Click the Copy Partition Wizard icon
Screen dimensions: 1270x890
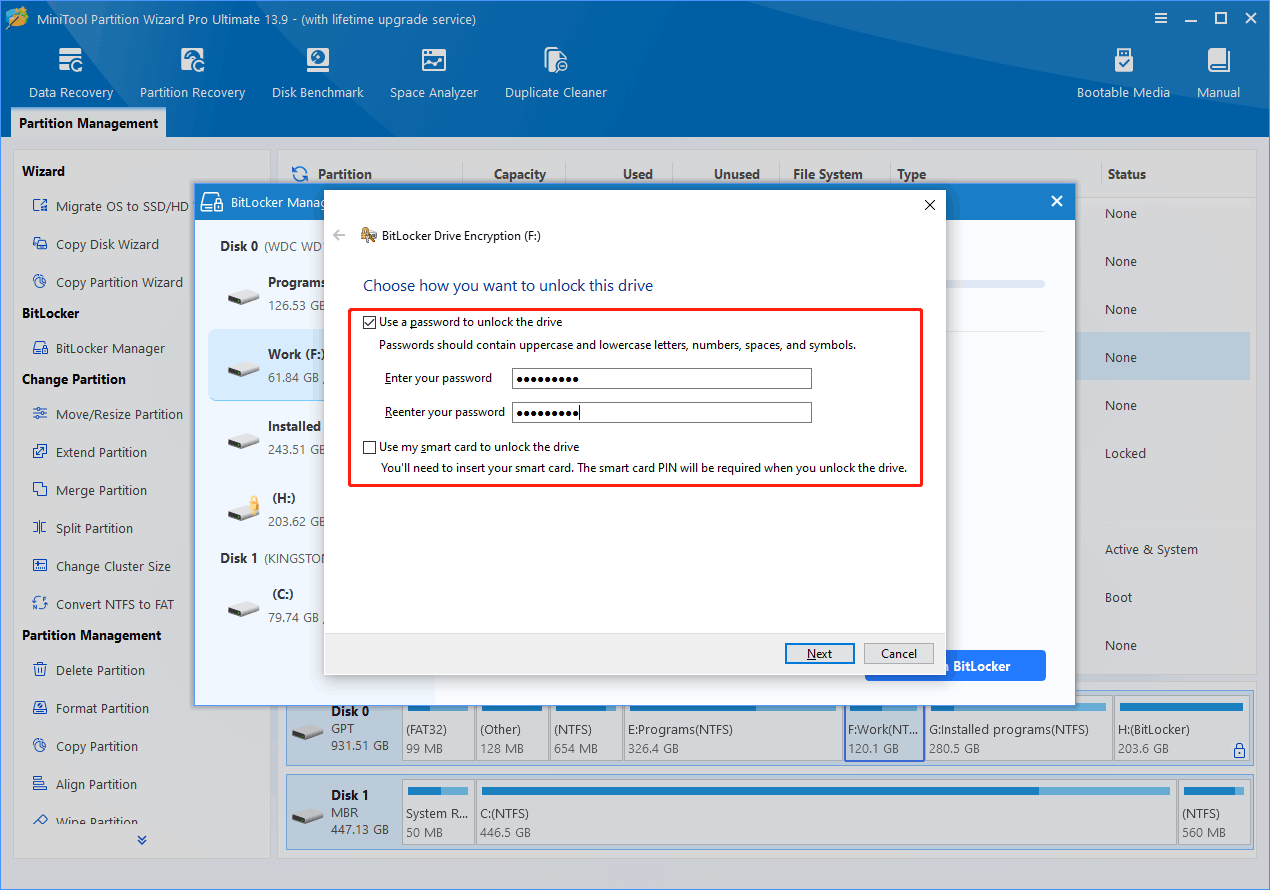(x=40, y=282)
